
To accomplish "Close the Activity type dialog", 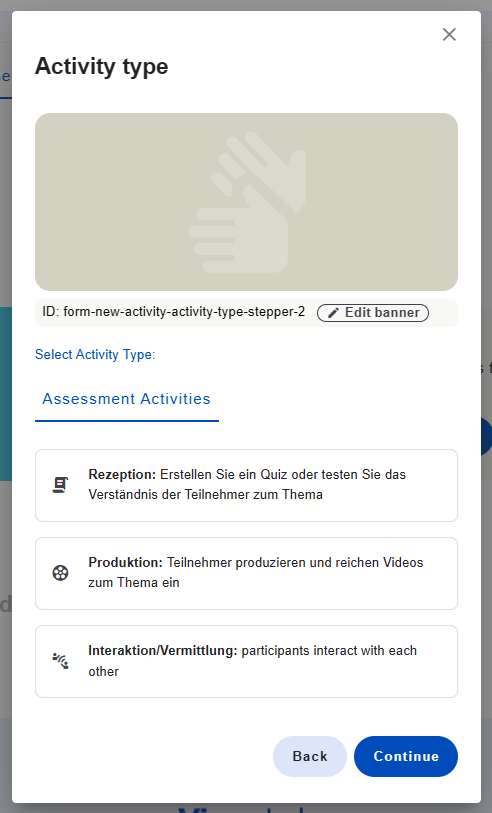I will 449,34.
